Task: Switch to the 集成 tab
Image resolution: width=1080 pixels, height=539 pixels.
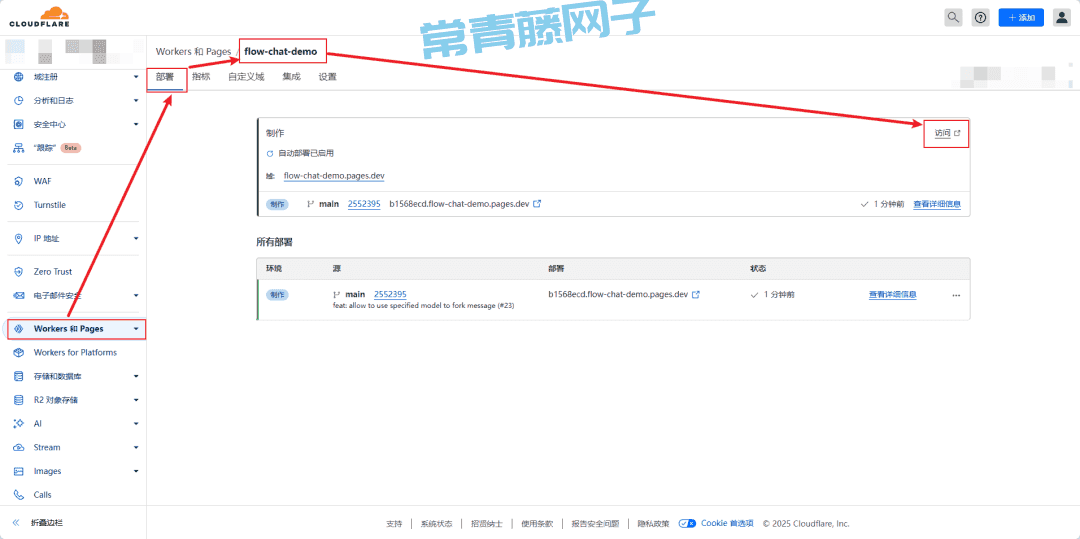Action: click(x=291, y=77)
